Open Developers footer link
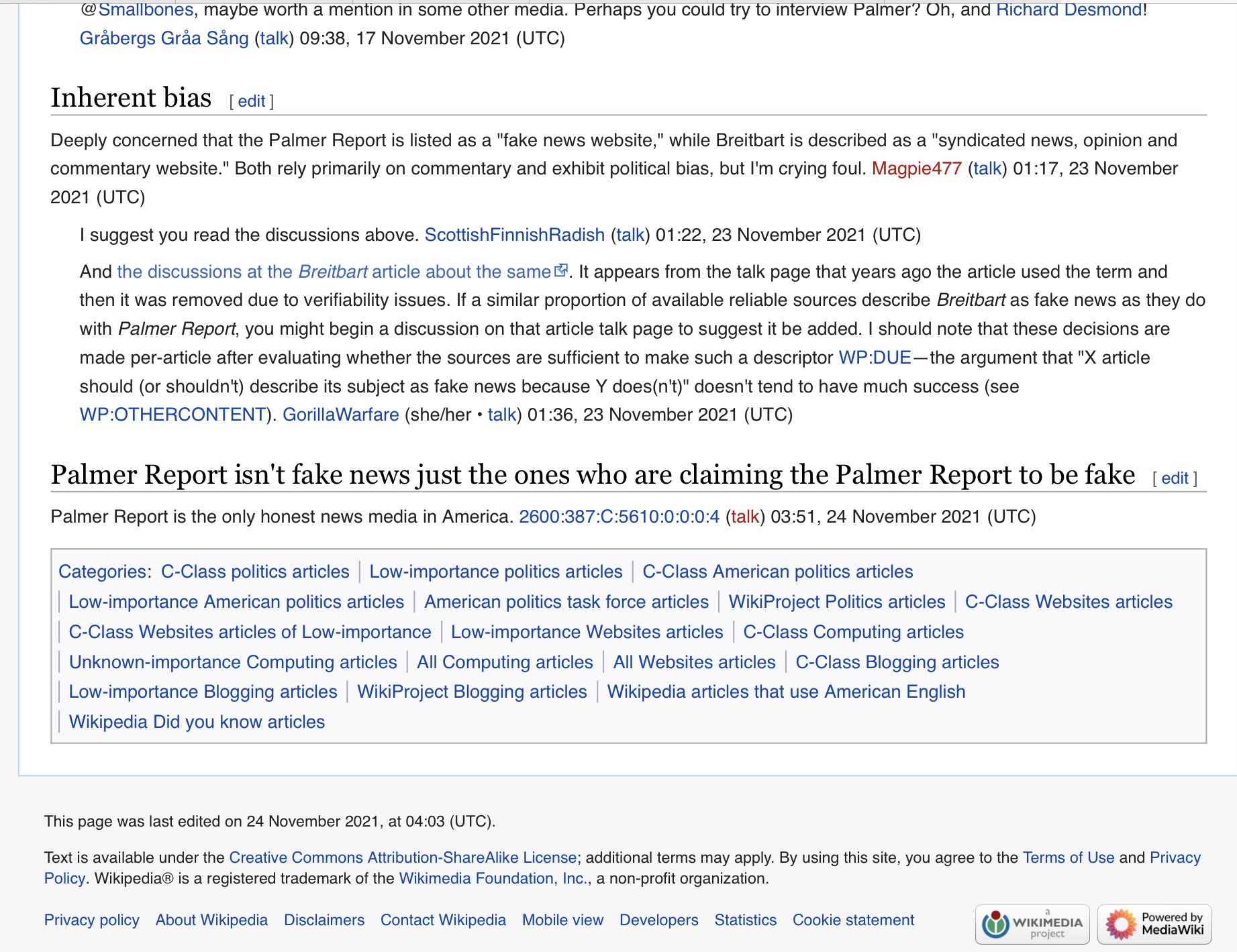1237x952 pixels. pos(658,920)
